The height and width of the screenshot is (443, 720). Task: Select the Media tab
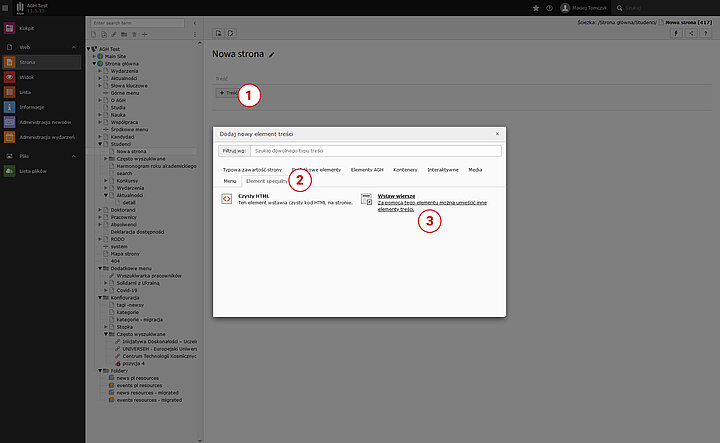tap(475, 170)
